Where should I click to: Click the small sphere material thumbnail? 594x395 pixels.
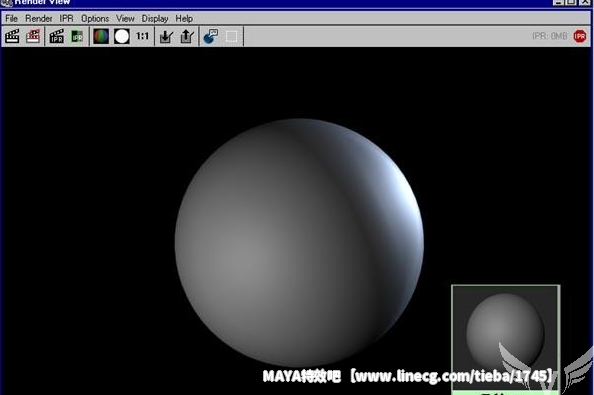(x=505, y=337)
